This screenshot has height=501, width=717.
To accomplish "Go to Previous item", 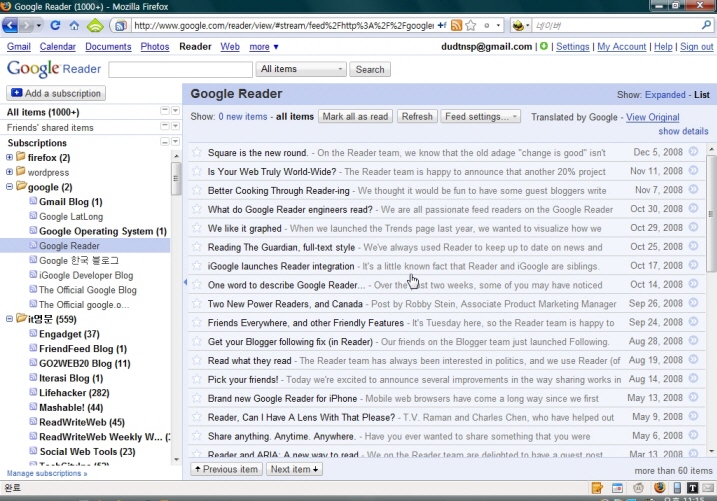I will pyautogui.click(x=226, y=469).
